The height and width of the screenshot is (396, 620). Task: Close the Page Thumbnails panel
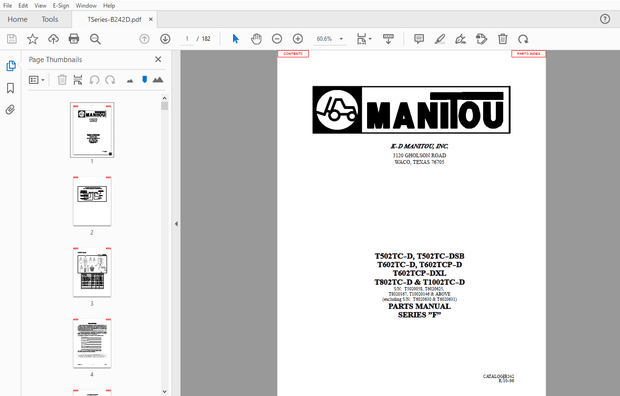pyautogui.click(x=158, y=59)
